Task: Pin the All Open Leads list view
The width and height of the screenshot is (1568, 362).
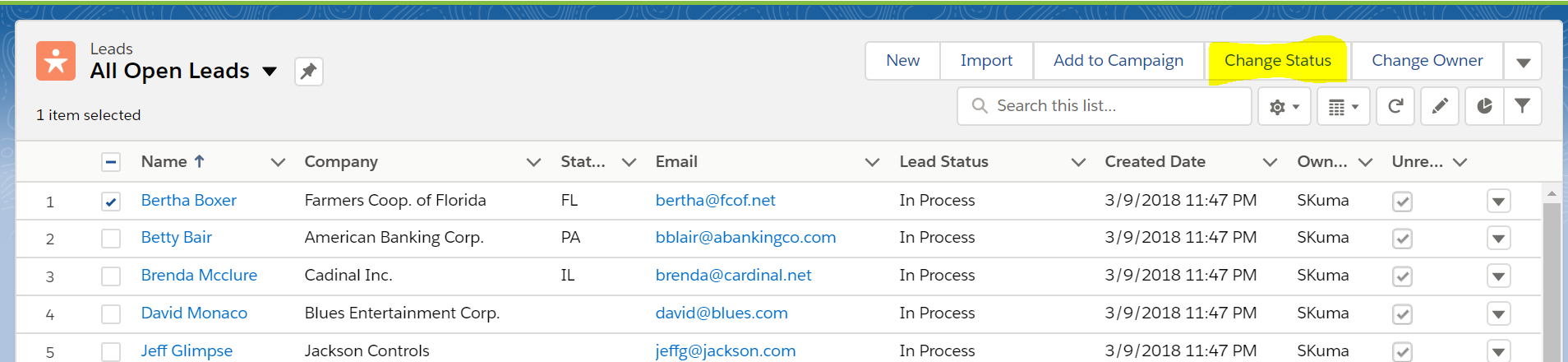Action: pyautogui.click(x=308, y=72)
